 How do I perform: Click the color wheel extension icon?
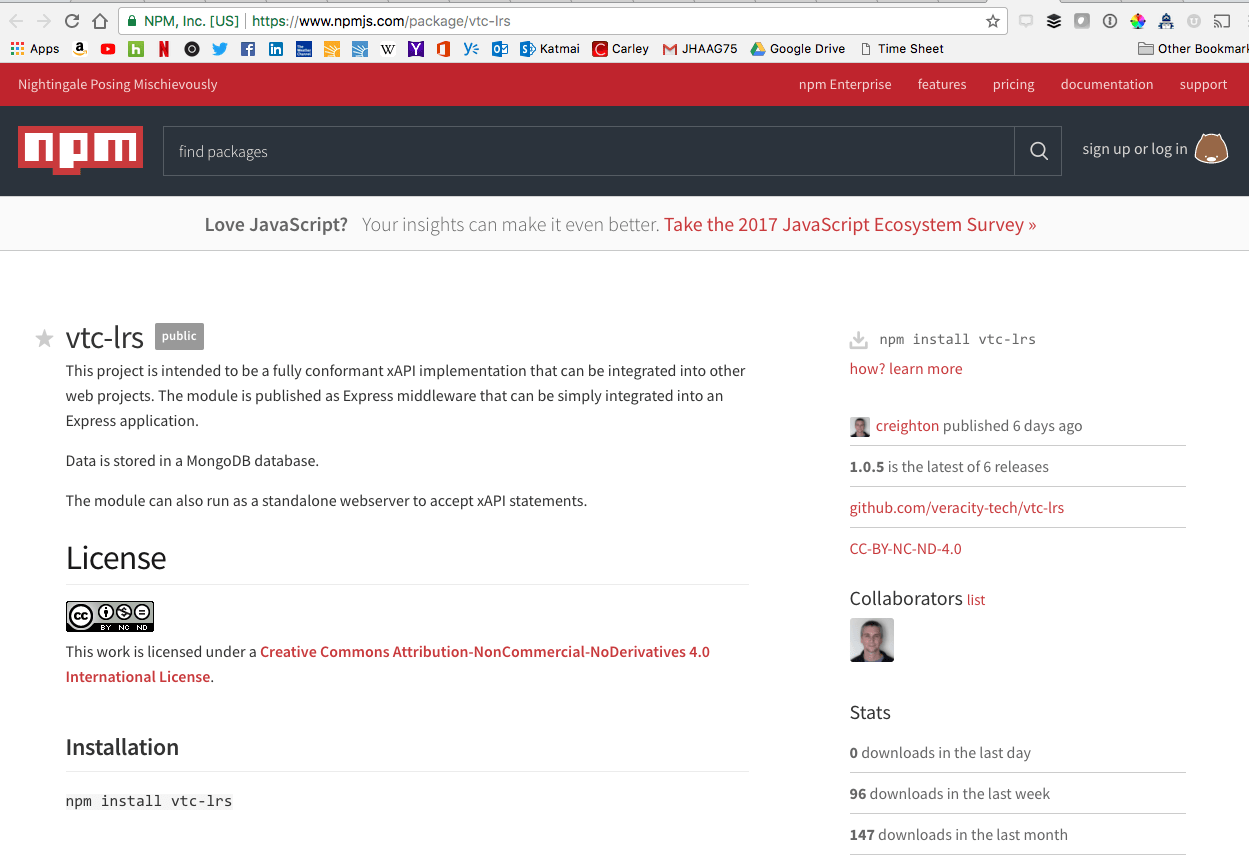(1138, 21)
